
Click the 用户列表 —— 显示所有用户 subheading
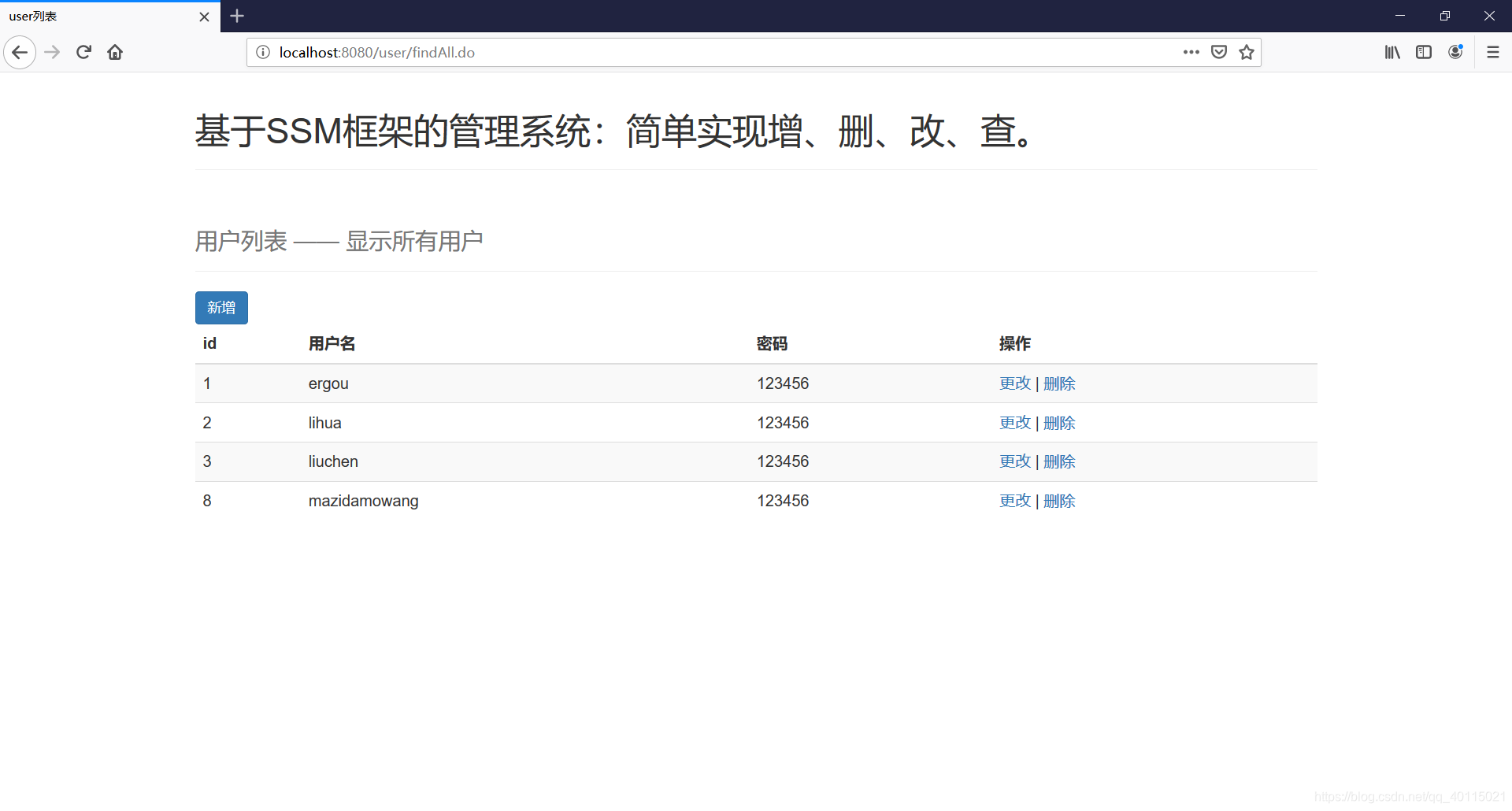pos(339,241)
